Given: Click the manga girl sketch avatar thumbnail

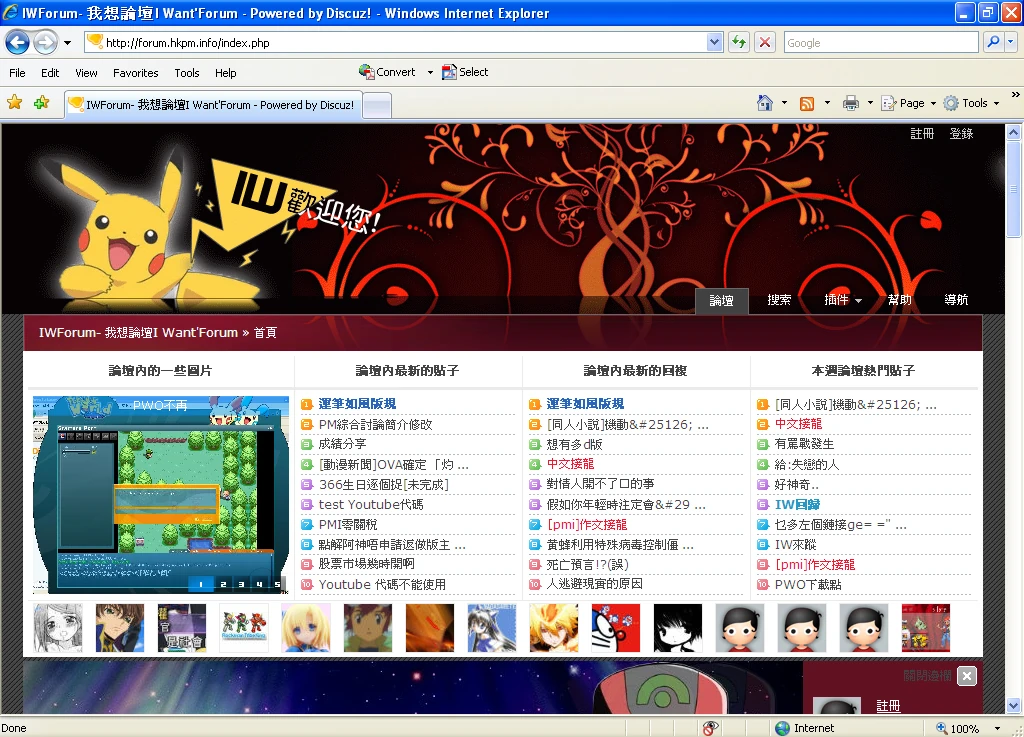Looking at the screenshot, I should click(x=58, y=628).
